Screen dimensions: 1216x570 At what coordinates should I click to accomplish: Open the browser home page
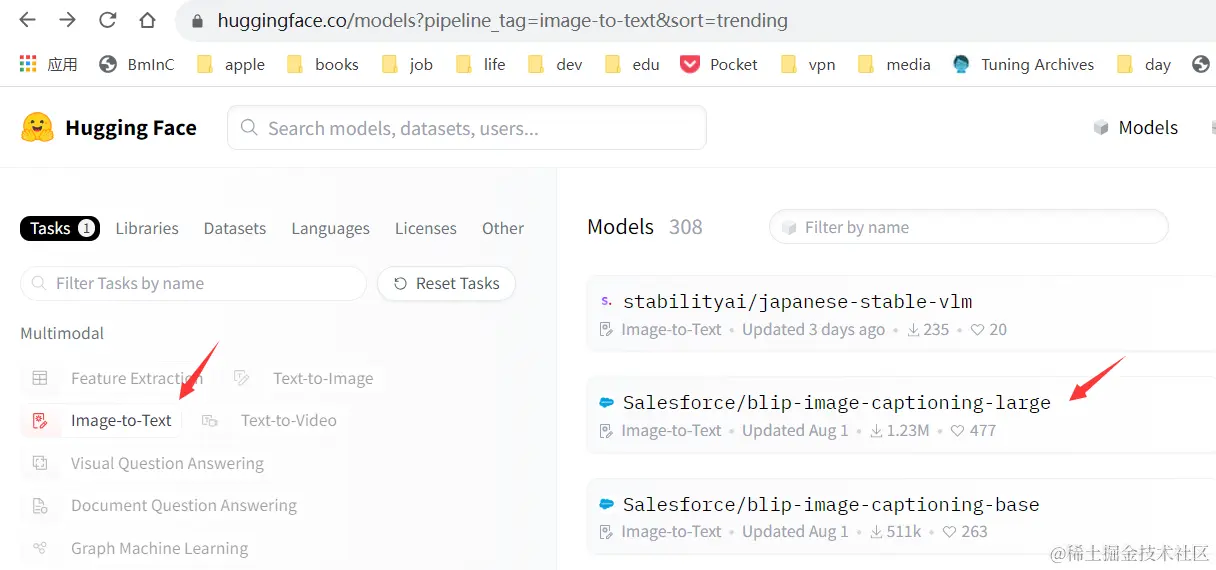pyautogui.click(x=147, y=20)
